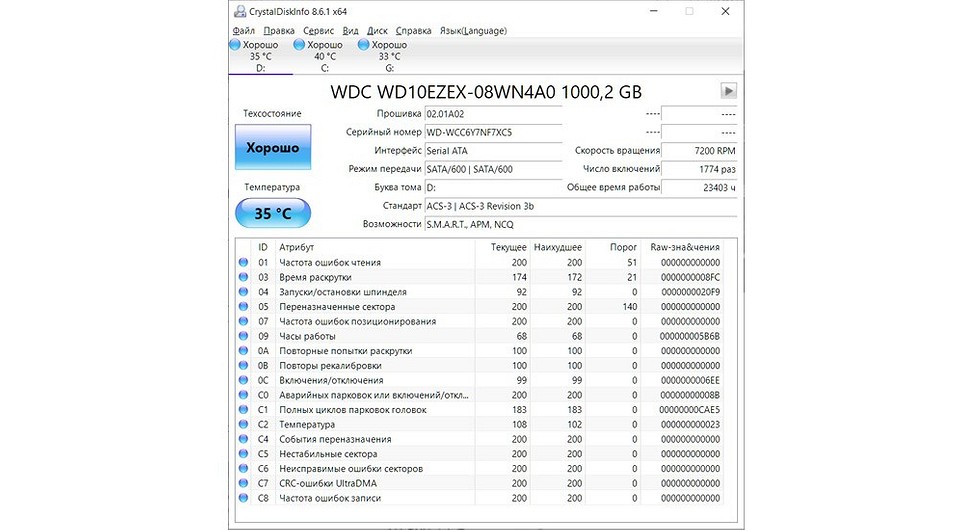Click the Raw-значения column header
960x530 pixels.
point(681,247)
